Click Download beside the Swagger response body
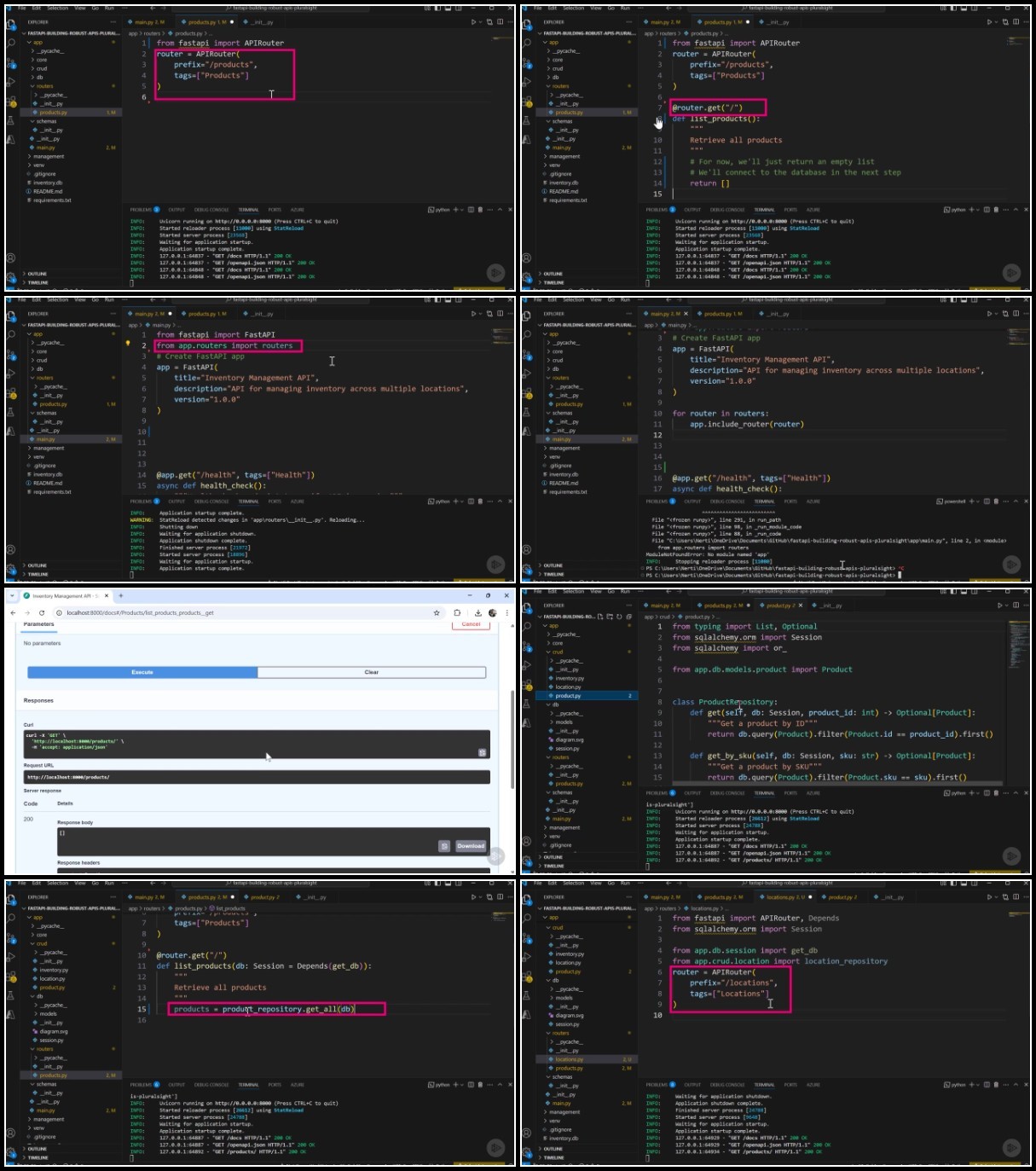The image size is (1036, 1171). click(471, 846)
